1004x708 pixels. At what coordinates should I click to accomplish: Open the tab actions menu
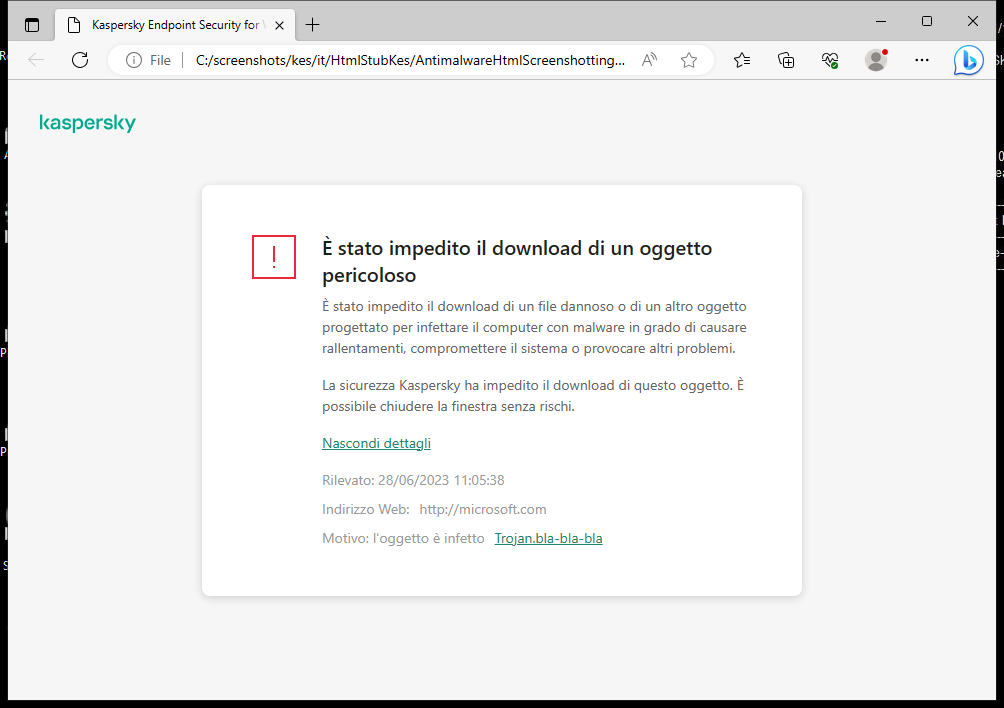31,23
